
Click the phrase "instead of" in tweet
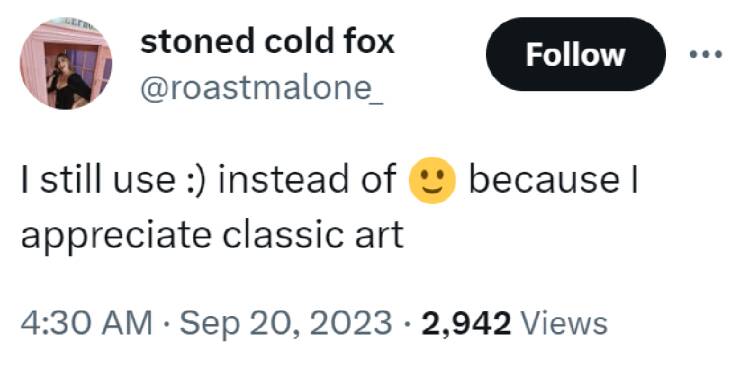pos(306,180)
